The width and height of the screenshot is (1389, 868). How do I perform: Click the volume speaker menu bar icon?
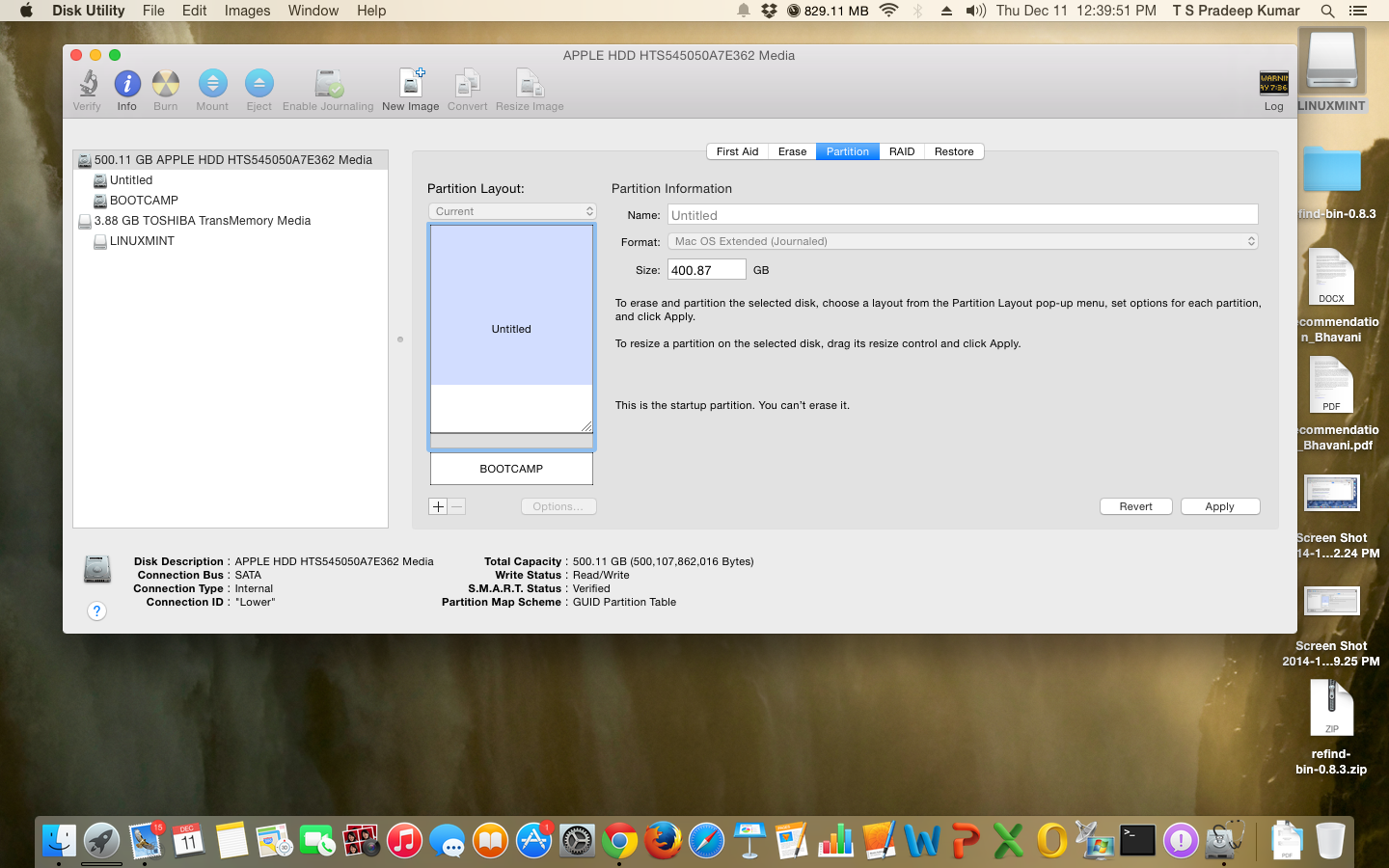point(976,11)
